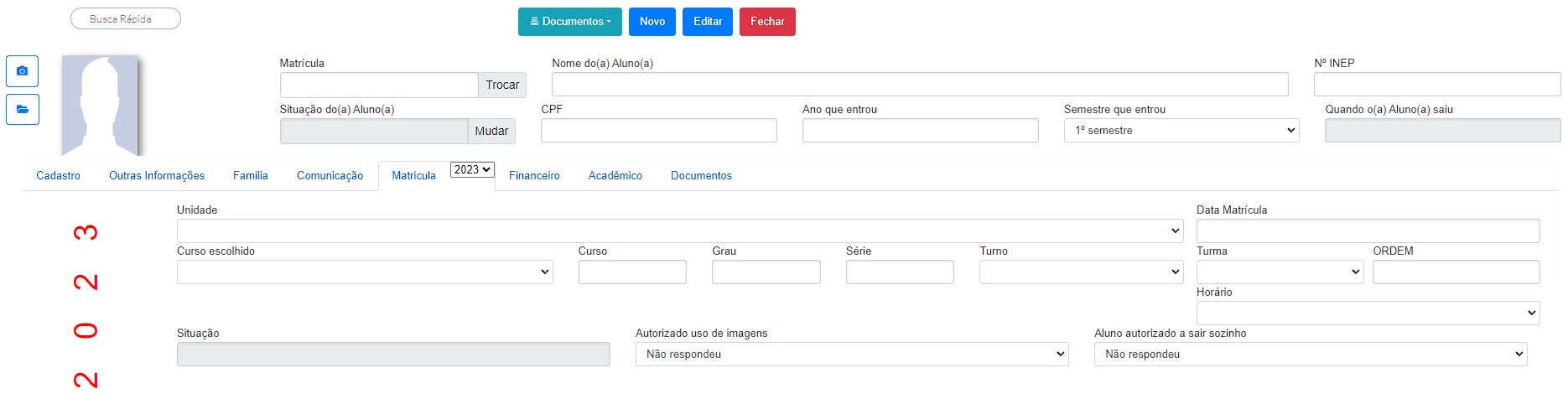Click the camera photo capture icon

point(23,71)
